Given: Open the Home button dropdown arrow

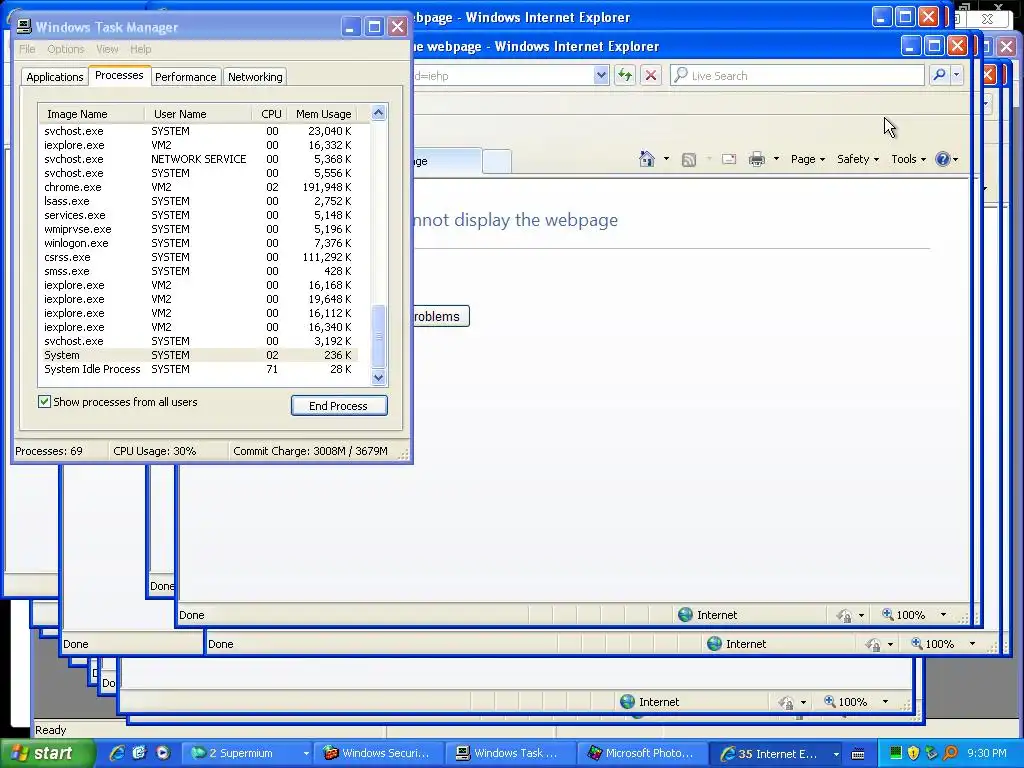Looking at the screenshot, I should coord(666,159).
